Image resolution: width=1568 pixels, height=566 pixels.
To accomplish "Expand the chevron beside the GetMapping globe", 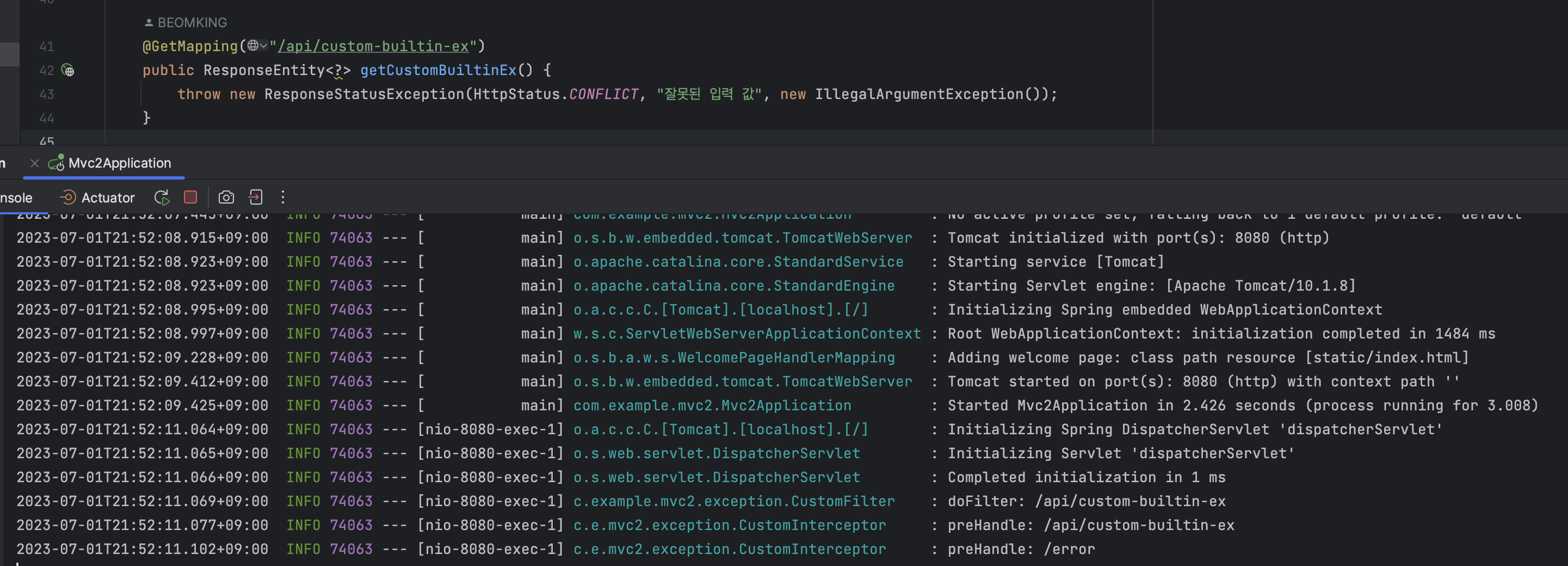I will (x=263, y=46).
